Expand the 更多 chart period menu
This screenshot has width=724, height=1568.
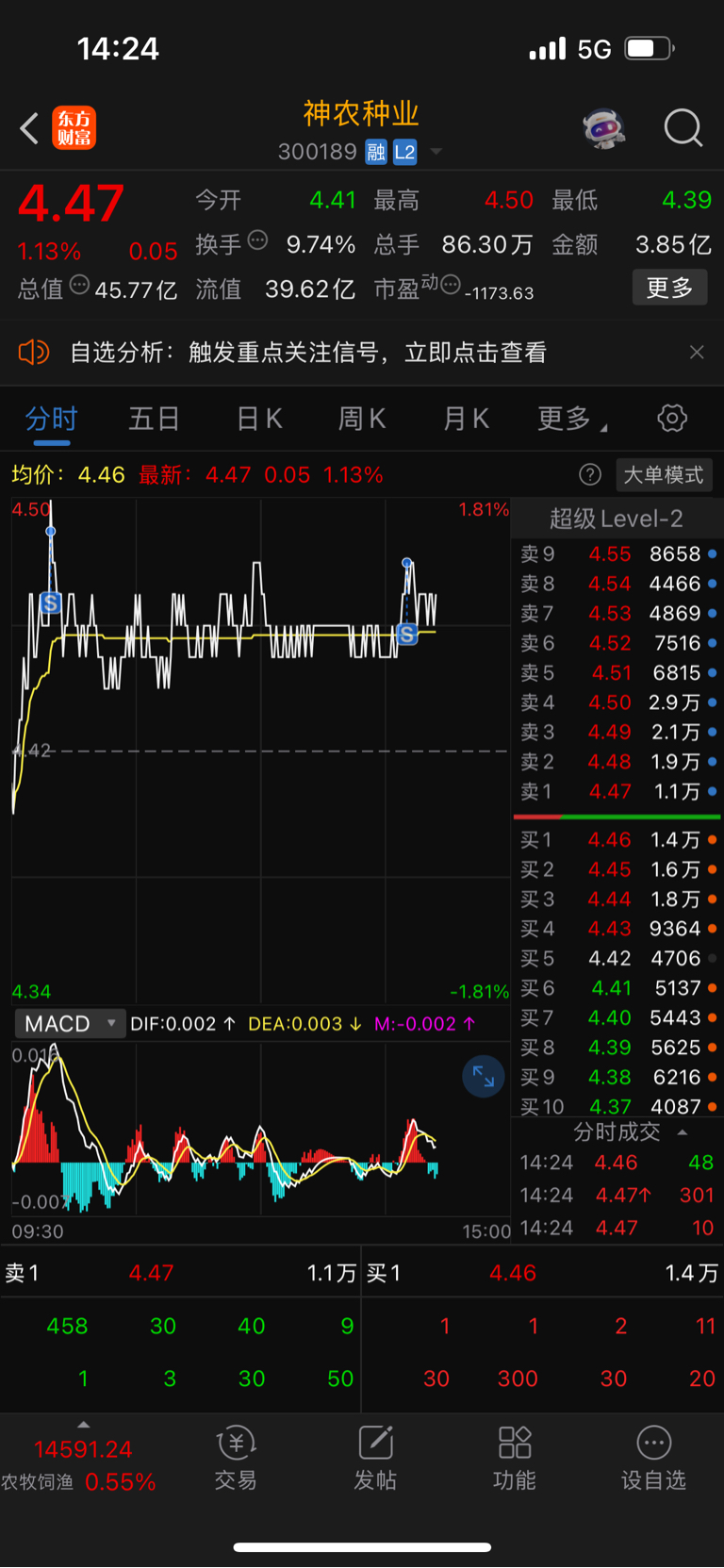coord(571,419)
